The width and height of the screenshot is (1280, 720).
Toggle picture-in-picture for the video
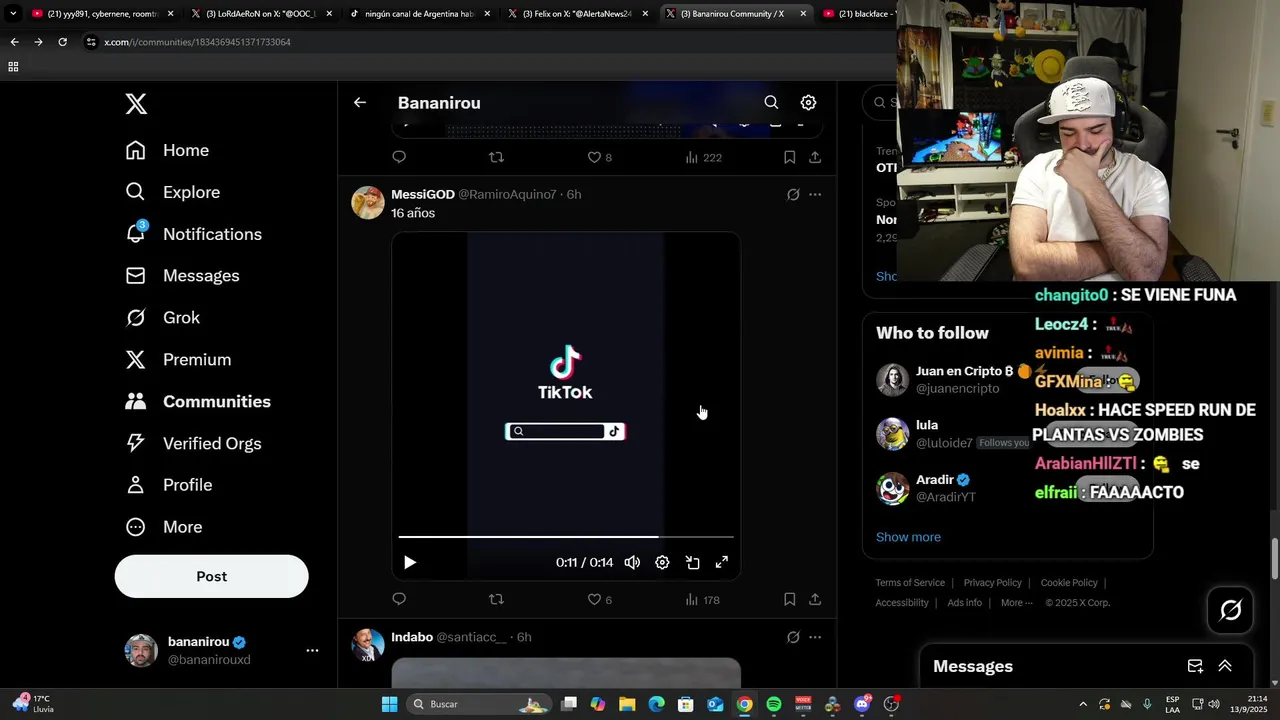[x=692, y=562]
